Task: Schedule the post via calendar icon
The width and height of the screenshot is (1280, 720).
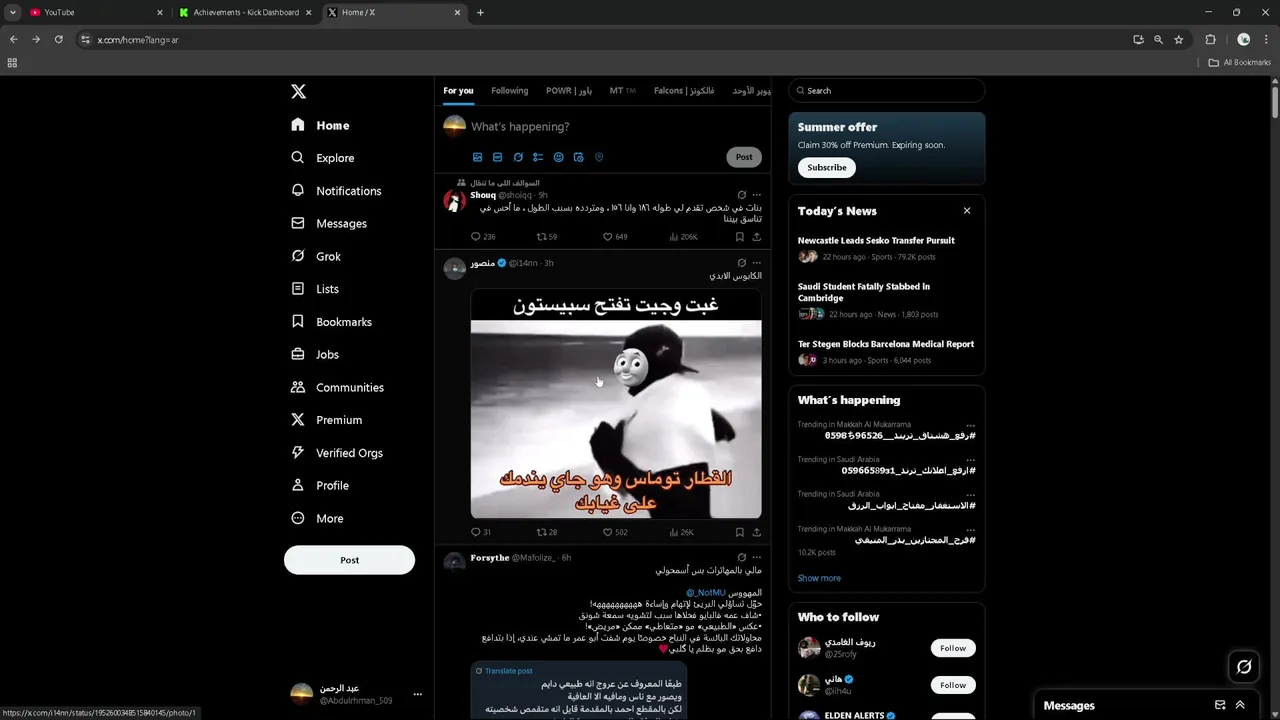Action: point(578,157)
